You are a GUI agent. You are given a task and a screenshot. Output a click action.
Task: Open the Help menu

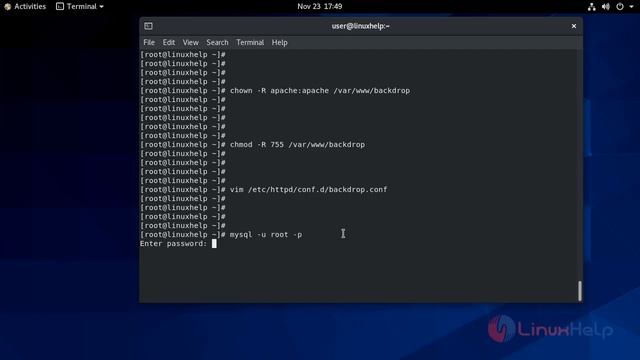pyautogui.click(x=280, y=42)
